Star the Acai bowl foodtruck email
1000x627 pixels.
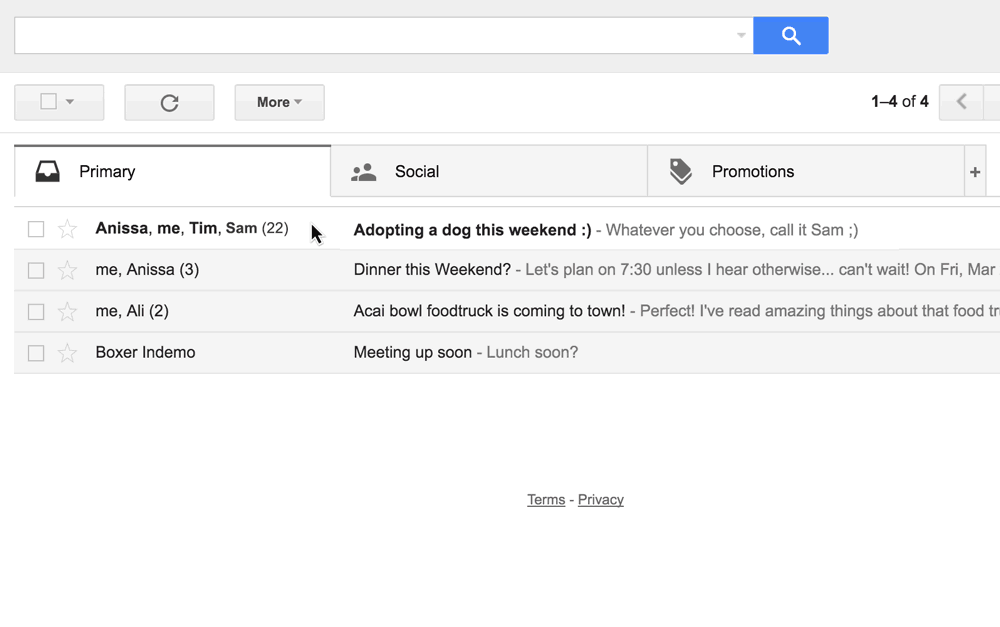pyautogui.click(x=67, y=312)
